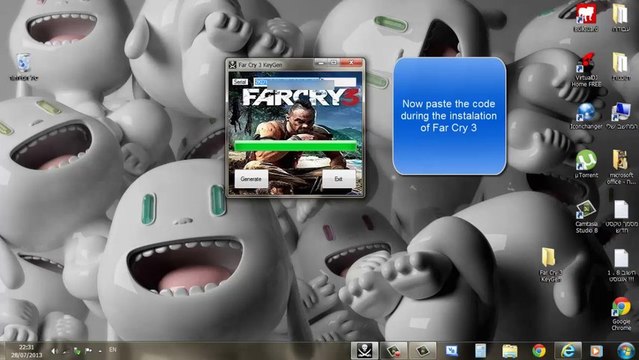The image size is (639, 360).
Task: Open Windows Explorer folder from the taskbar
Action: click(x=510, y=351)
